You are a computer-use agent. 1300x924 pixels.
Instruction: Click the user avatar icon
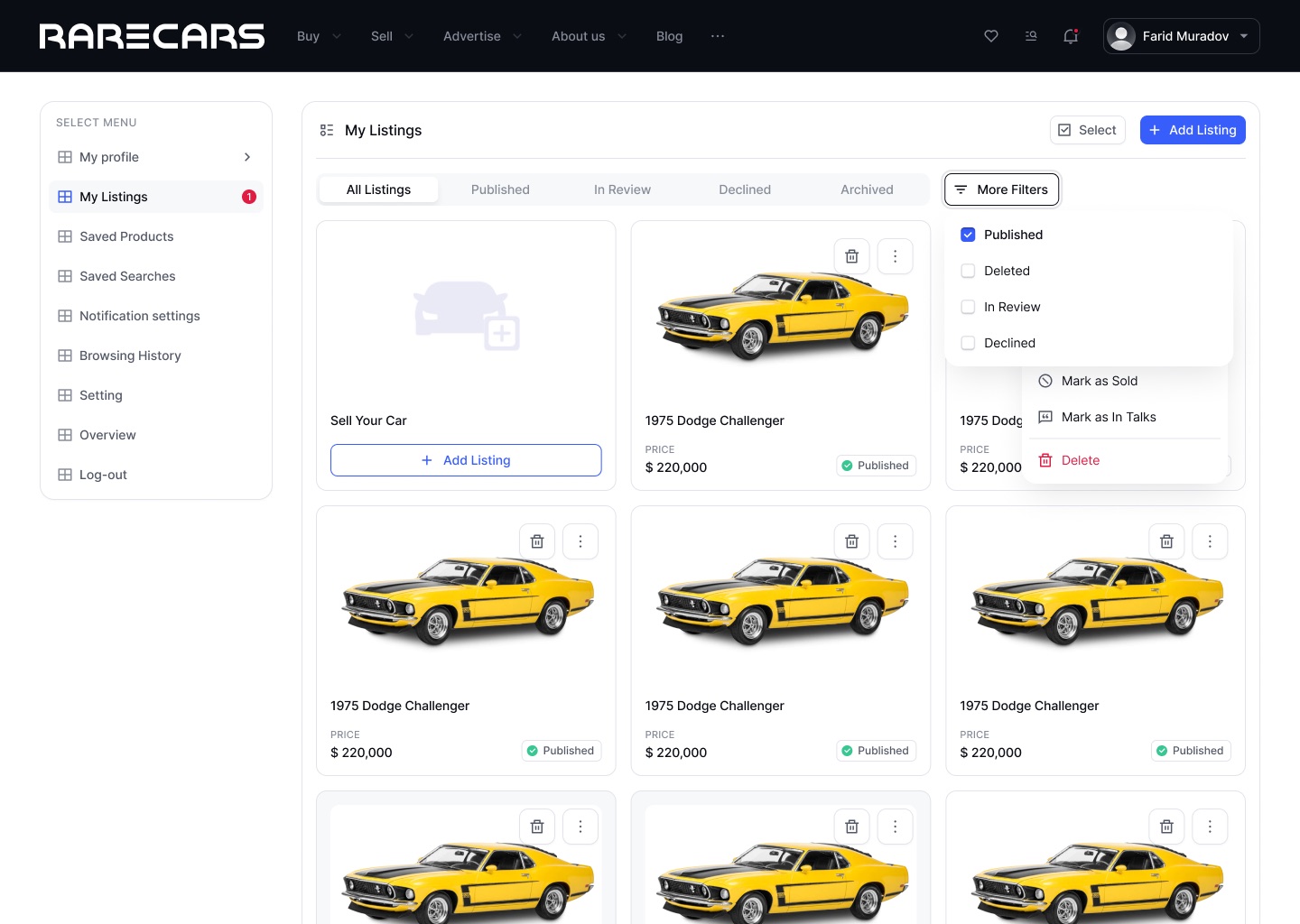point(1121,36)
